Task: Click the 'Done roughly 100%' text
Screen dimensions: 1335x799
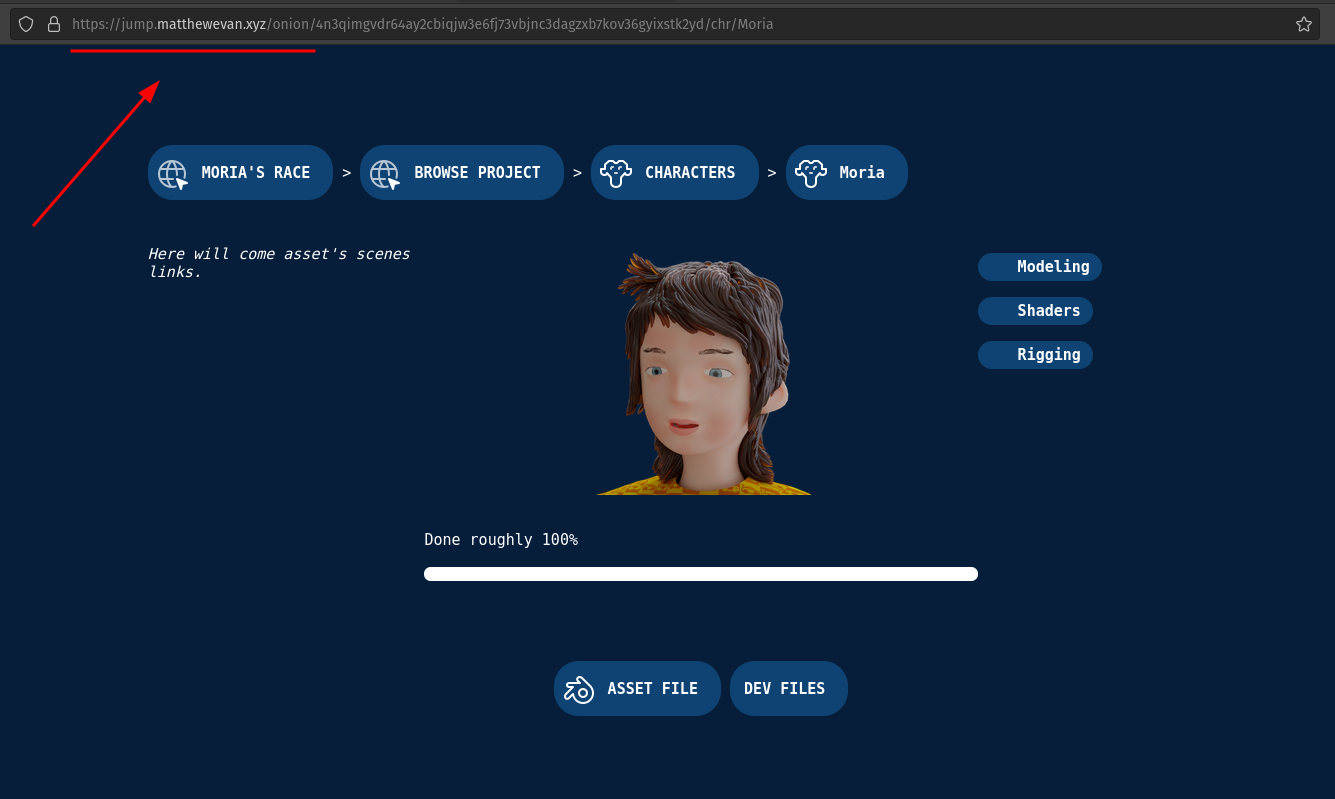Action: pos(501,540)
